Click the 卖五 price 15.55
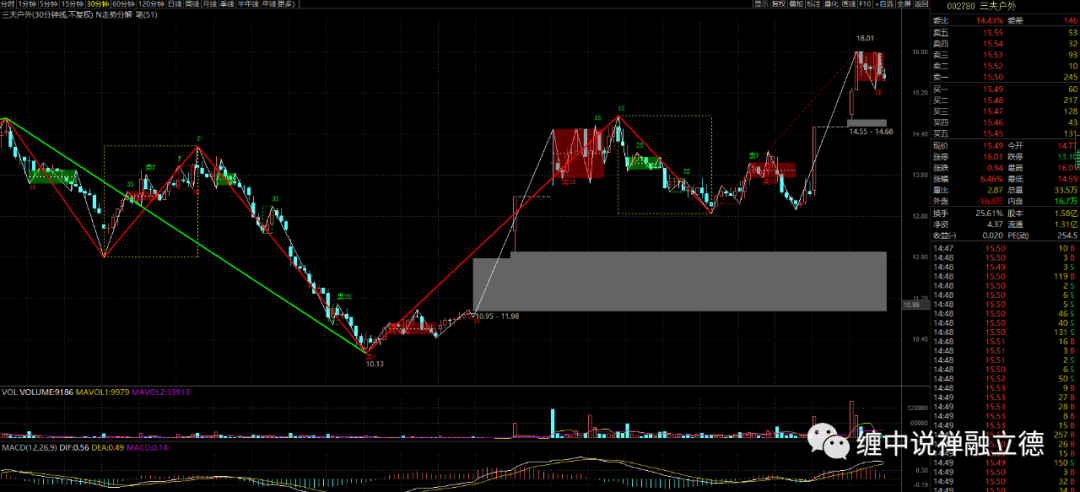The height and width of the screenshot is (492, 1080). pos(993,32)
